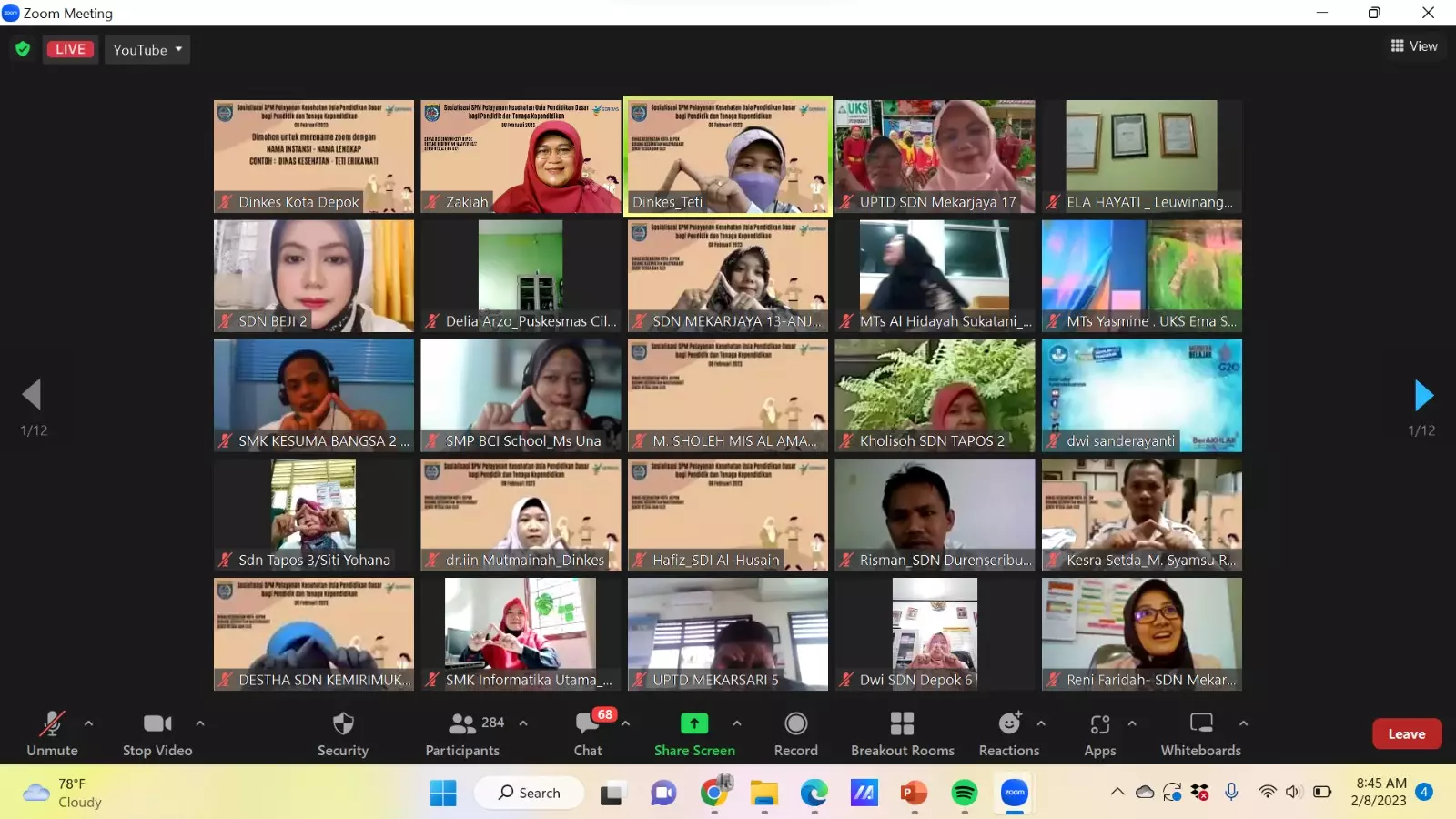Expand the YouTube live stream dropdown
This screenshot has height=819, width=1456.
(147, 49)
